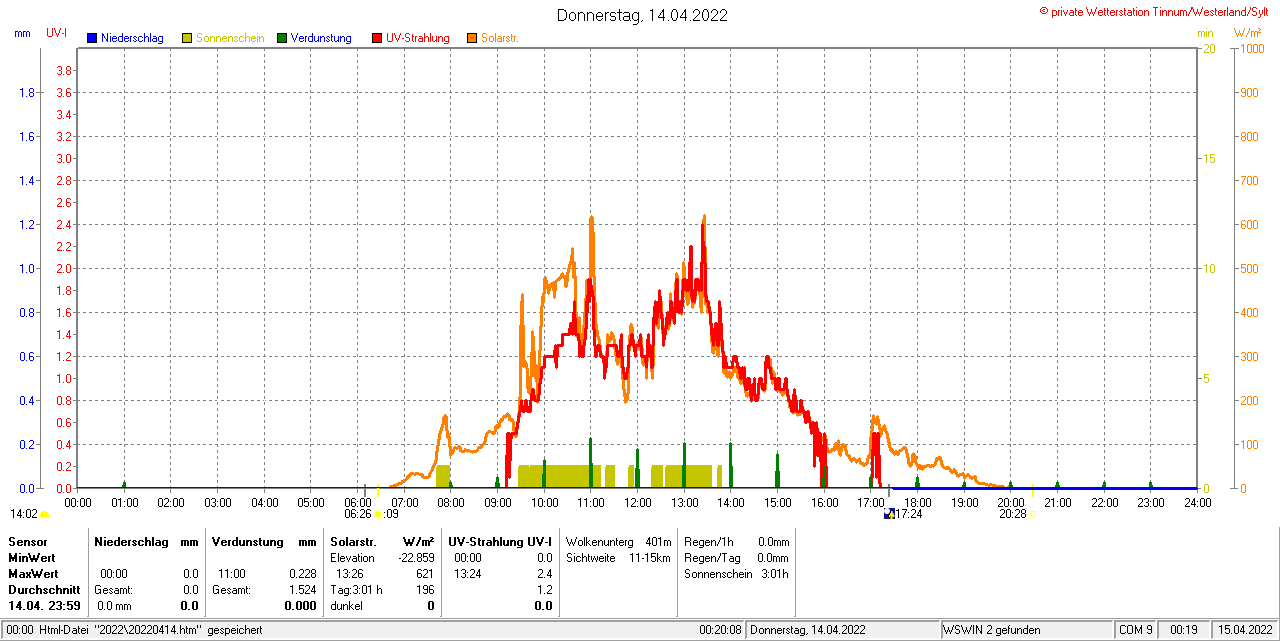Viewport: 1280px width, 641px height.
Task: Click the UV maximum value 2.4
Action: pyautogui.click(x=544, y=574)
